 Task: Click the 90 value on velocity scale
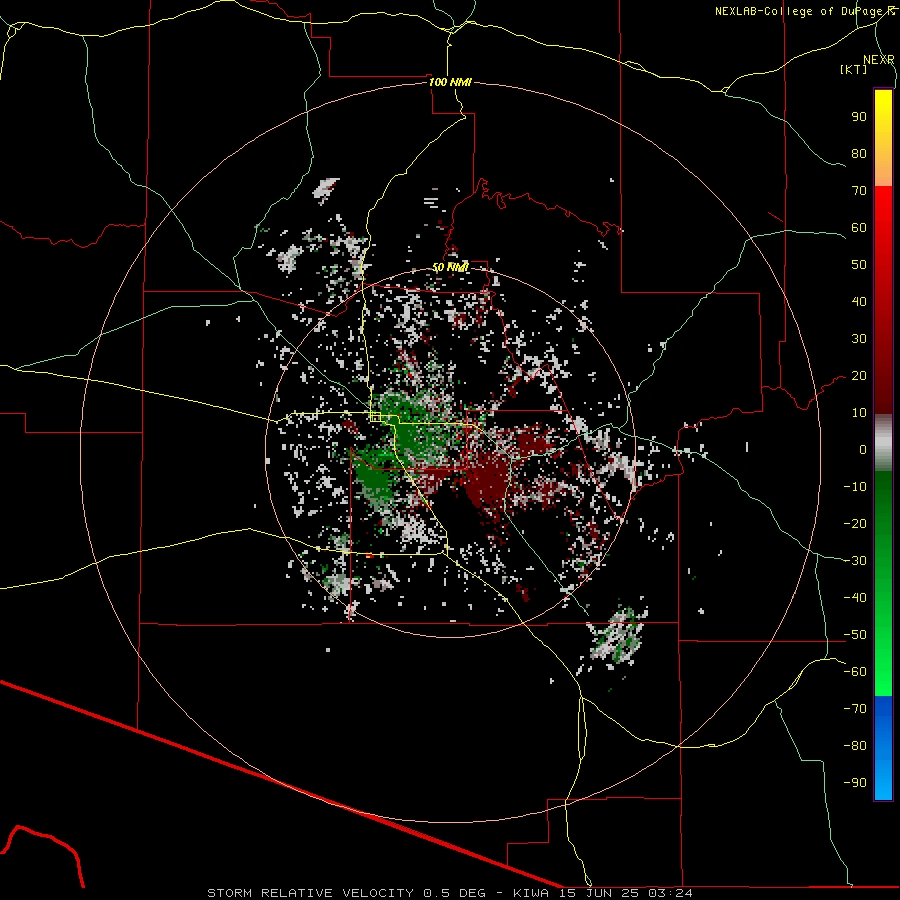859,117
